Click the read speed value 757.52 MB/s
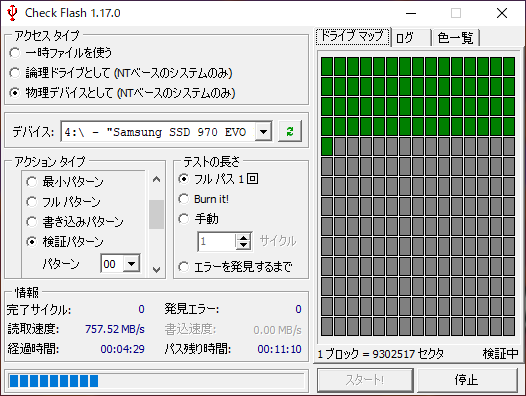The image size is (526, 396). pyautogui.click(x=115, y=329)
